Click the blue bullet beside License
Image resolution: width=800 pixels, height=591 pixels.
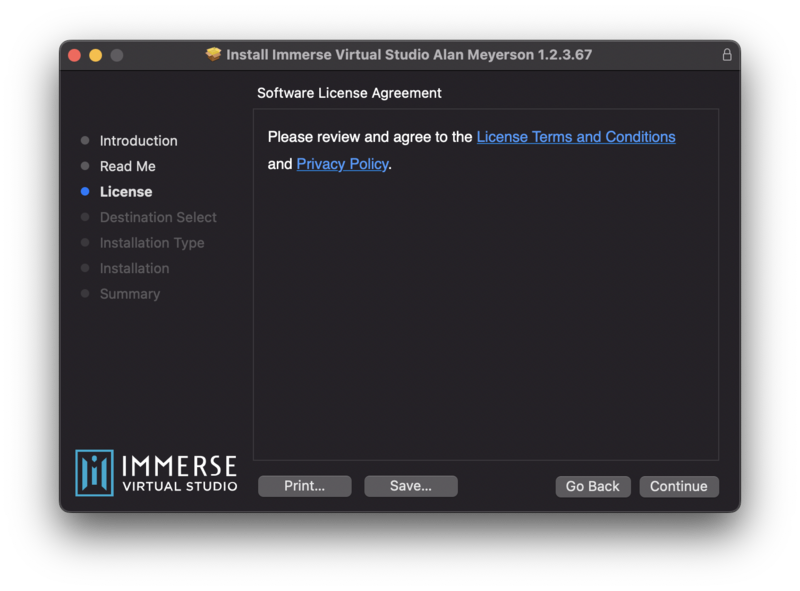pyautogui.click(x=85, y=191)
